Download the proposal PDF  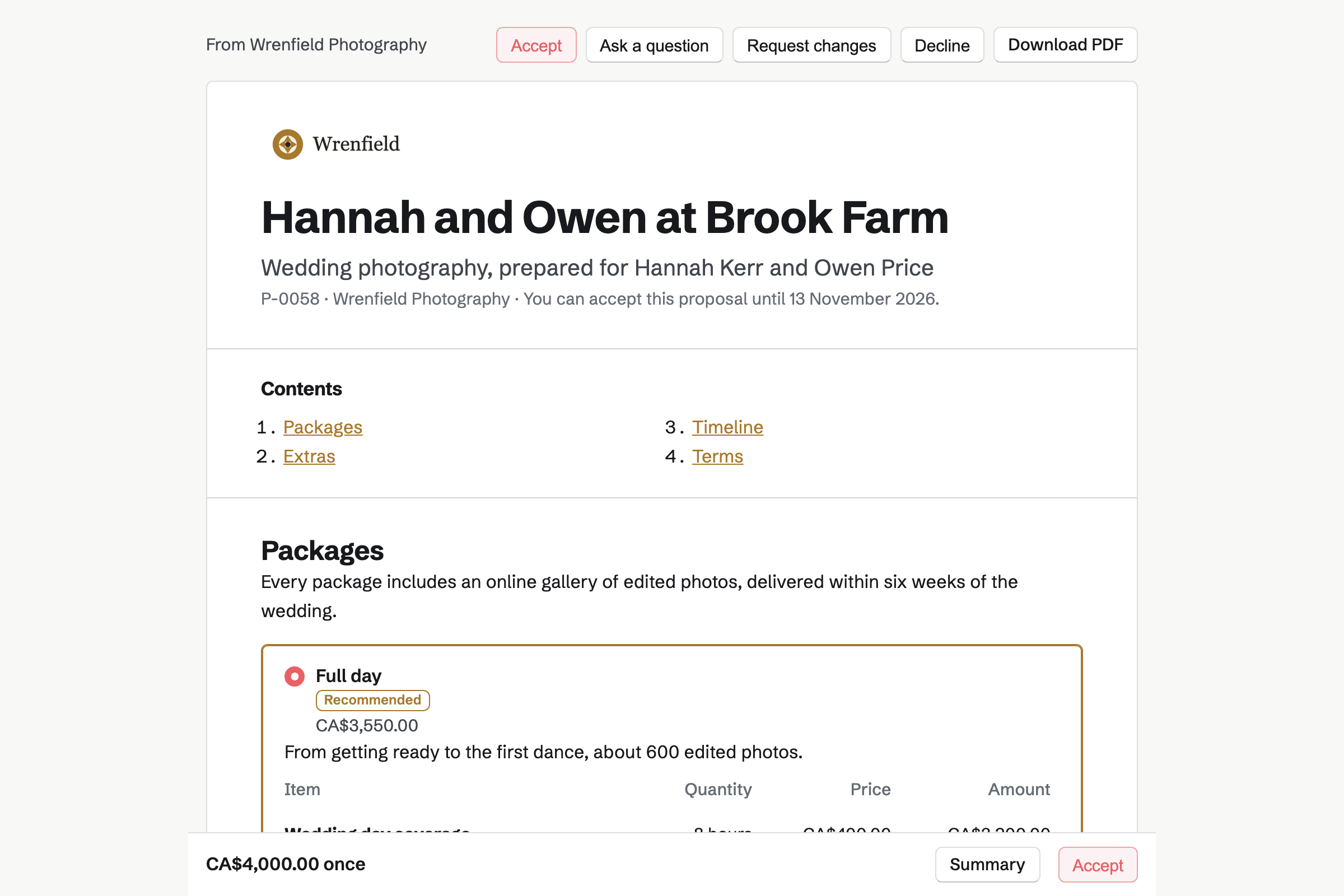(x=1065, y=45)
